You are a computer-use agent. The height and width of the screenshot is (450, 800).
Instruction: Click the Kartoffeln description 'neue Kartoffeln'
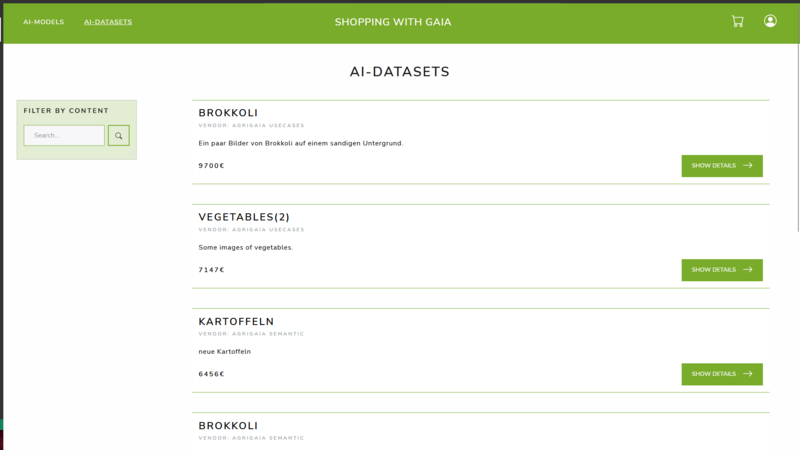224,352
